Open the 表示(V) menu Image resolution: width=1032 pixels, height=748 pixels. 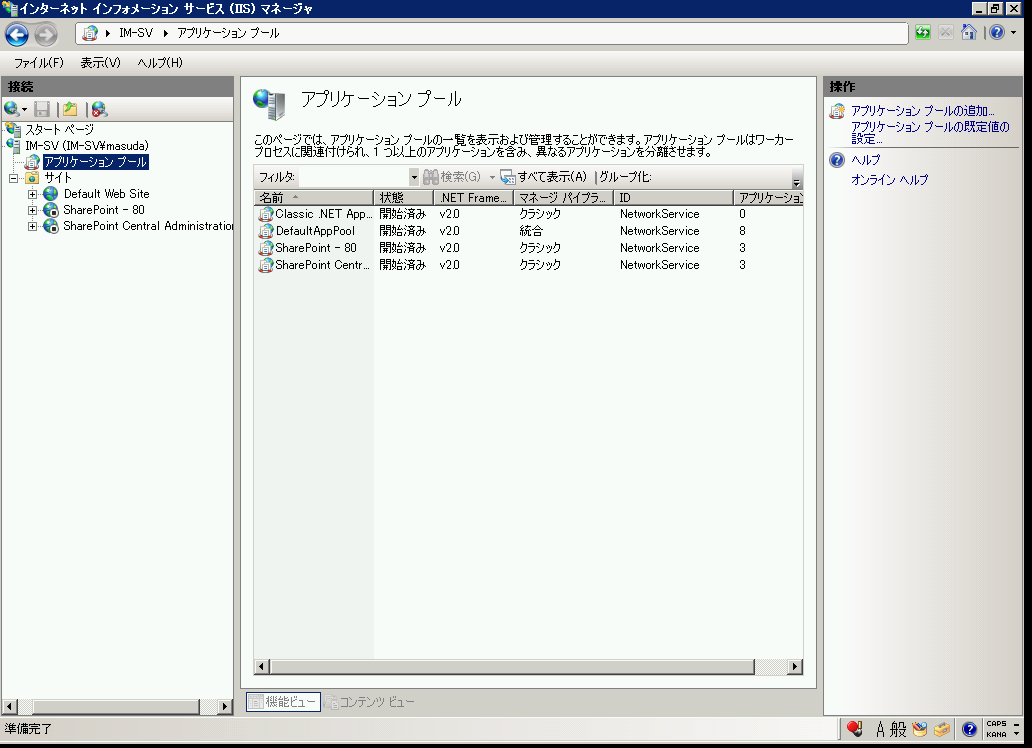click(100, 63)
